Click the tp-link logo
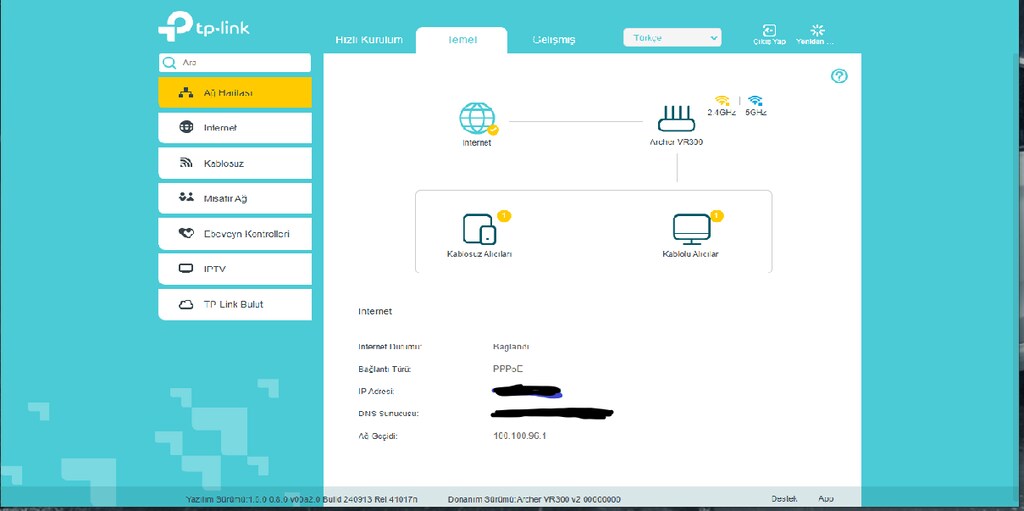The image size is (1024, 511). coord(204,26)
